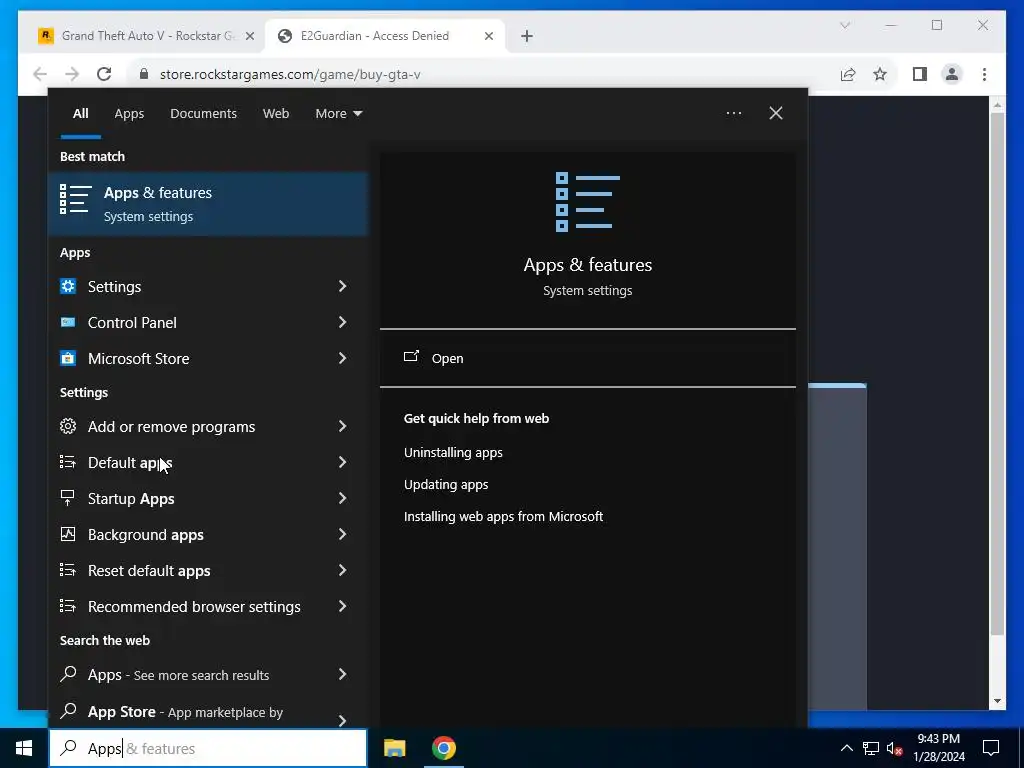Select E2Guardian Access Denied tab

[385, 36]
